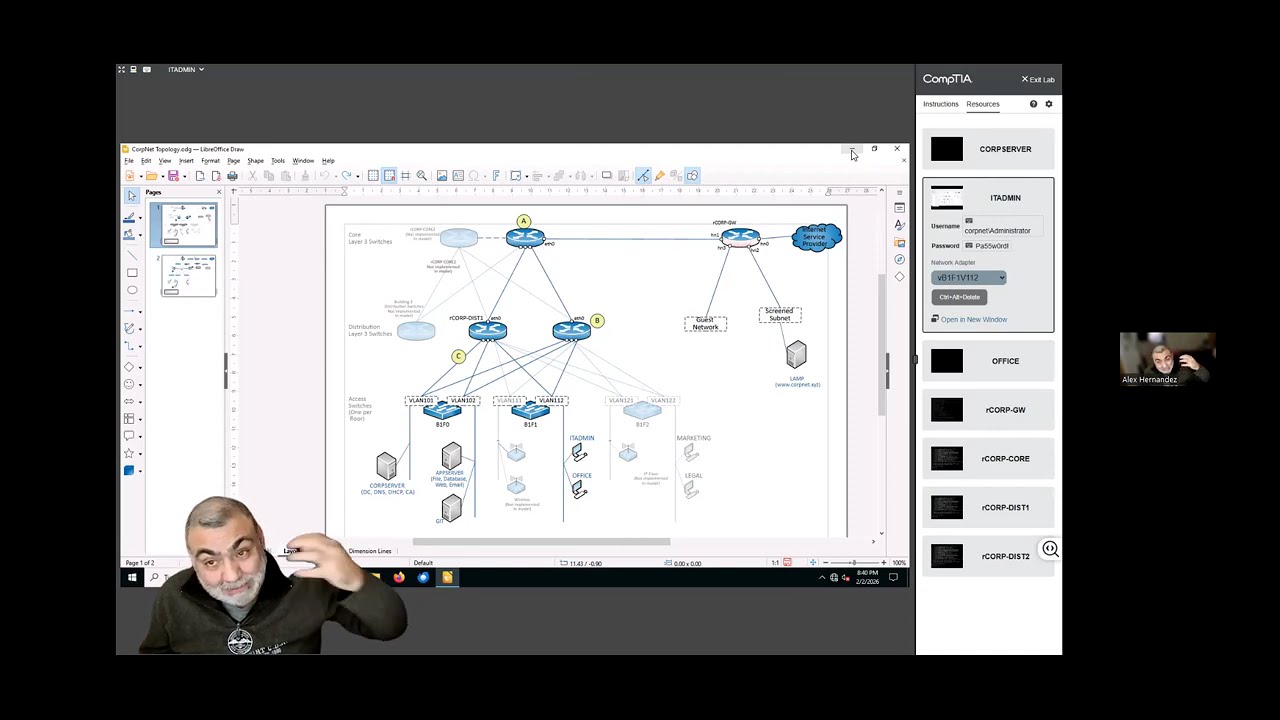Toggle the Show Draw Functions icon
The width and height of the screenshot is (1280, 720).
click(693, 176)
